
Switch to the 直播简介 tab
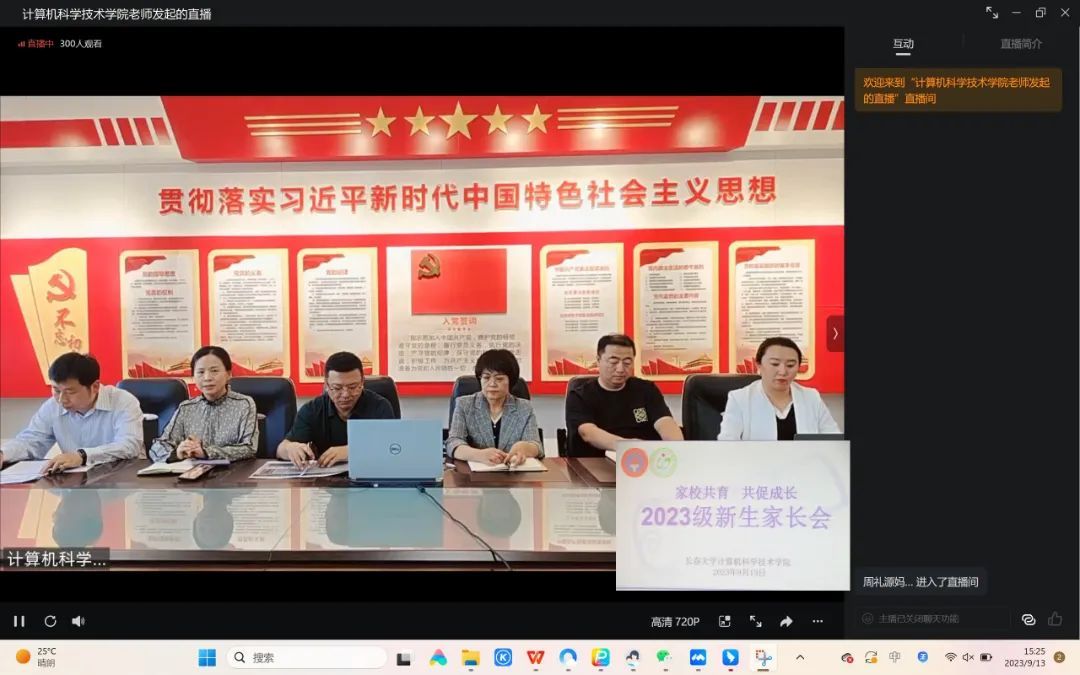tap(1020, 44)
